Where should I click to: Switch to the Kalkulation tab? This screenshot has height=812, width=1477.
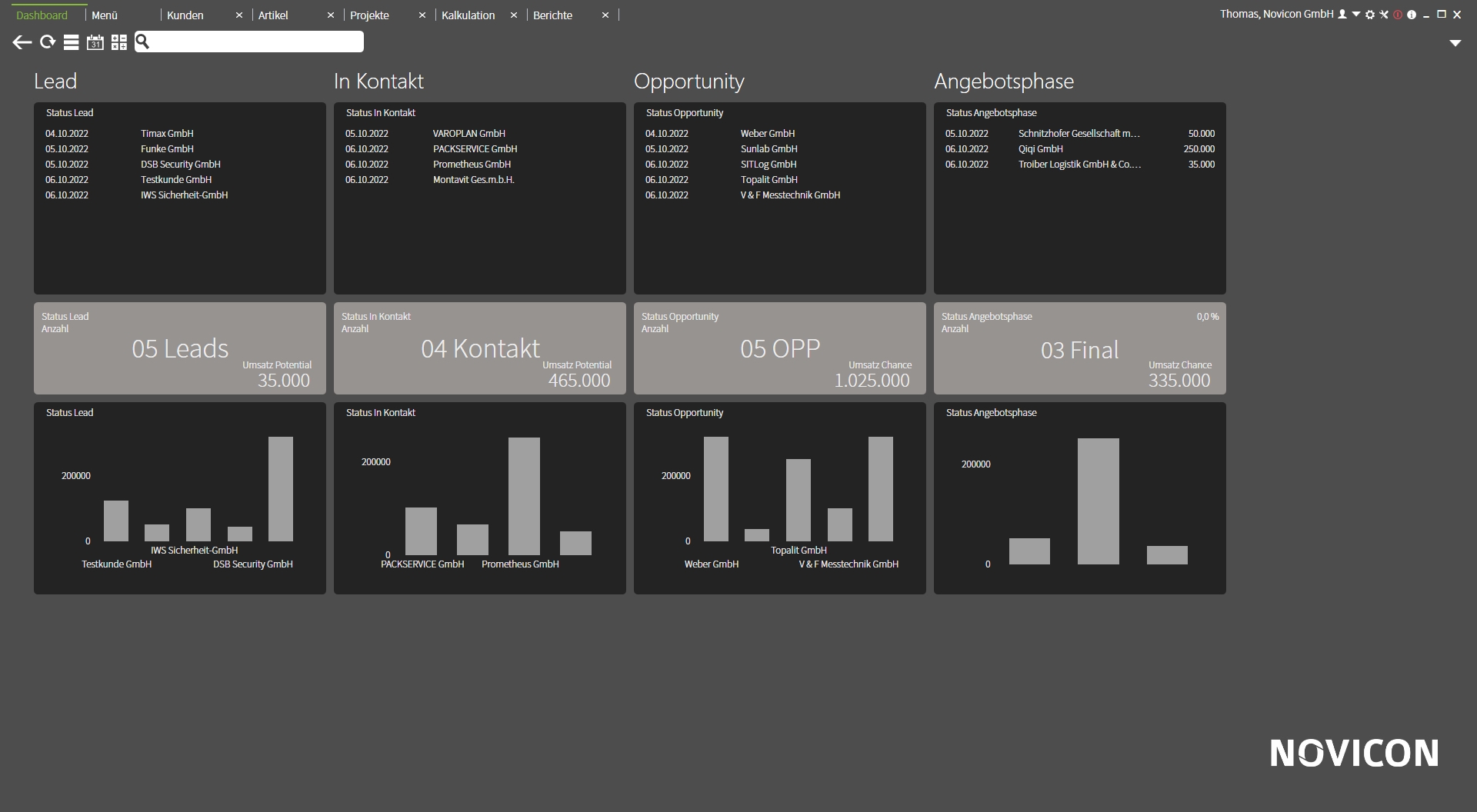coord(468,15)
